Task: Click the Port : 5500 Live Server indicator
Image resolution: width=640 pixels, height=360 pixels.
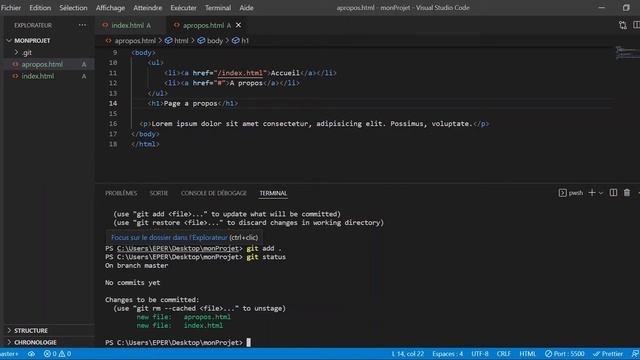Action: [x=564, y=354]
